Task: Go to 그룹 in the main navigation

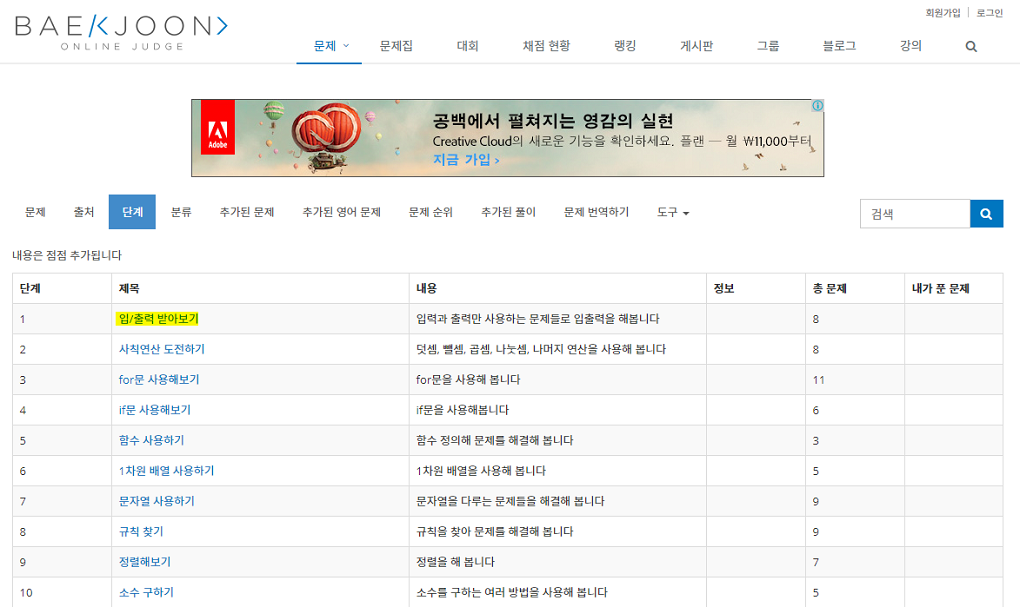Action: pos(768,46)
